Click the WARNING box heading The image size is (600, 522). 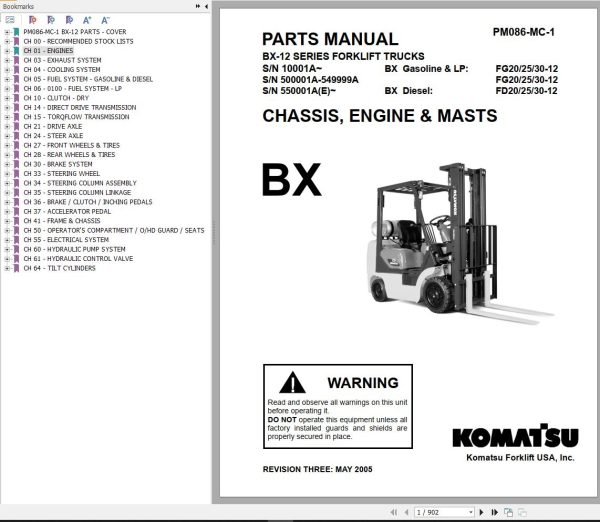(363, 383)
